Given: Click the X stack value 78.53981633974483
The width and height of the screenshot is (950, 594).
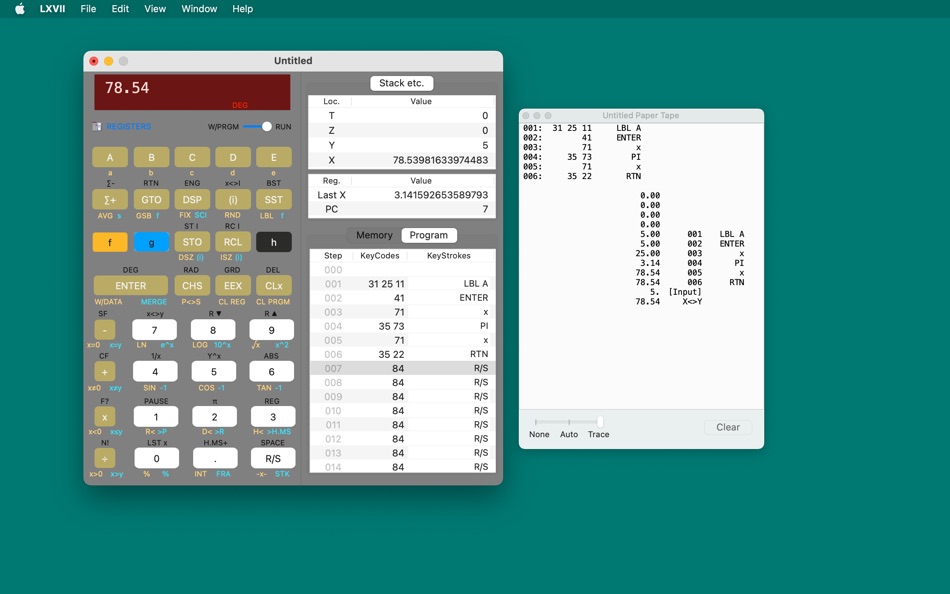Looking at the screenshot, I should [x=440, y=160].
